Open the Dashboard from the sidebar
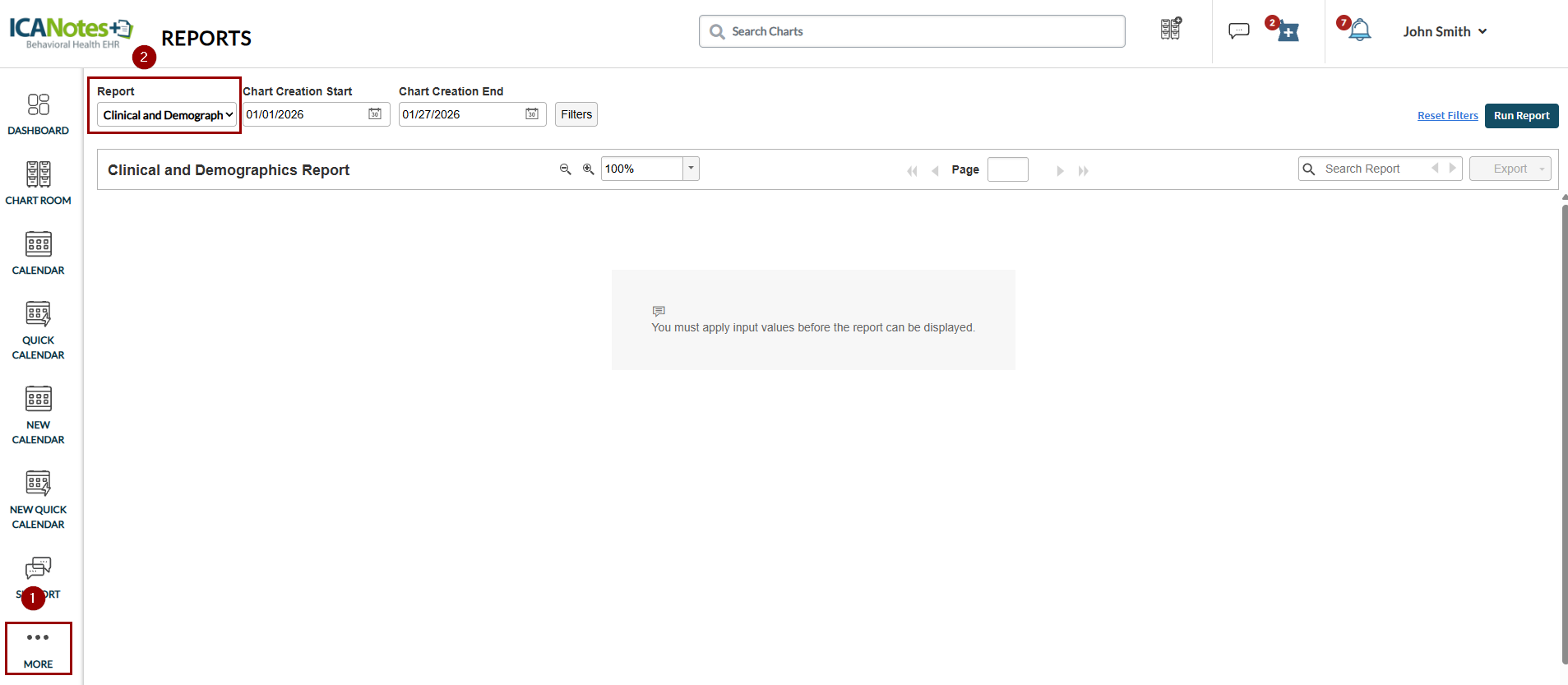Viewport: 1568px width, 685px height. [38, 113]
